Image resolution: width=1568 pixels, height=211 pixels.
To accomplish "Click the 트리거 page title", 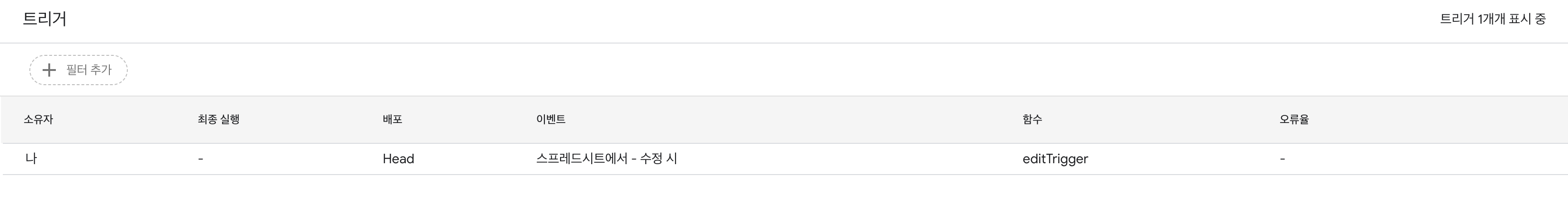I will [45, 19].
